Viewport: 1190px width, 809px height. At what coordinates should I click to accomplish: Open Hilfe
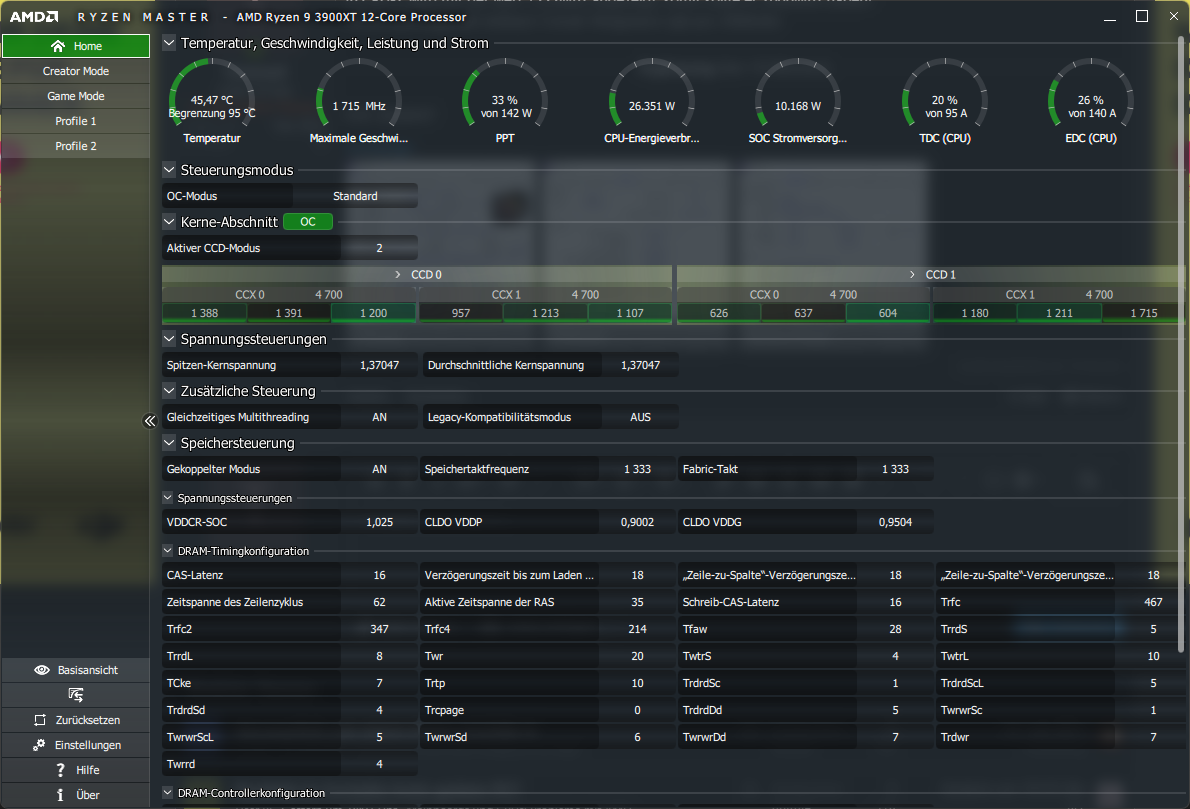[x=76, y=770]
